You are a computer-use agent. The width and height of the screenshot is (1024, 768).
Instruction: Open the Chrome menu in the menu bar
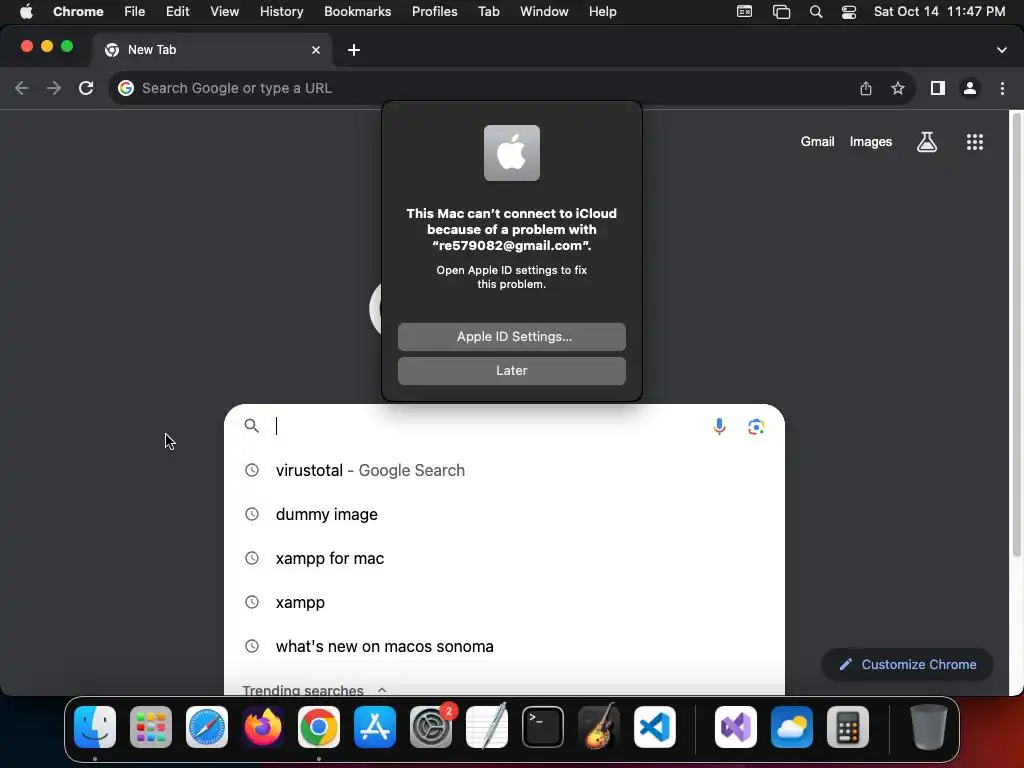[78, 12]
